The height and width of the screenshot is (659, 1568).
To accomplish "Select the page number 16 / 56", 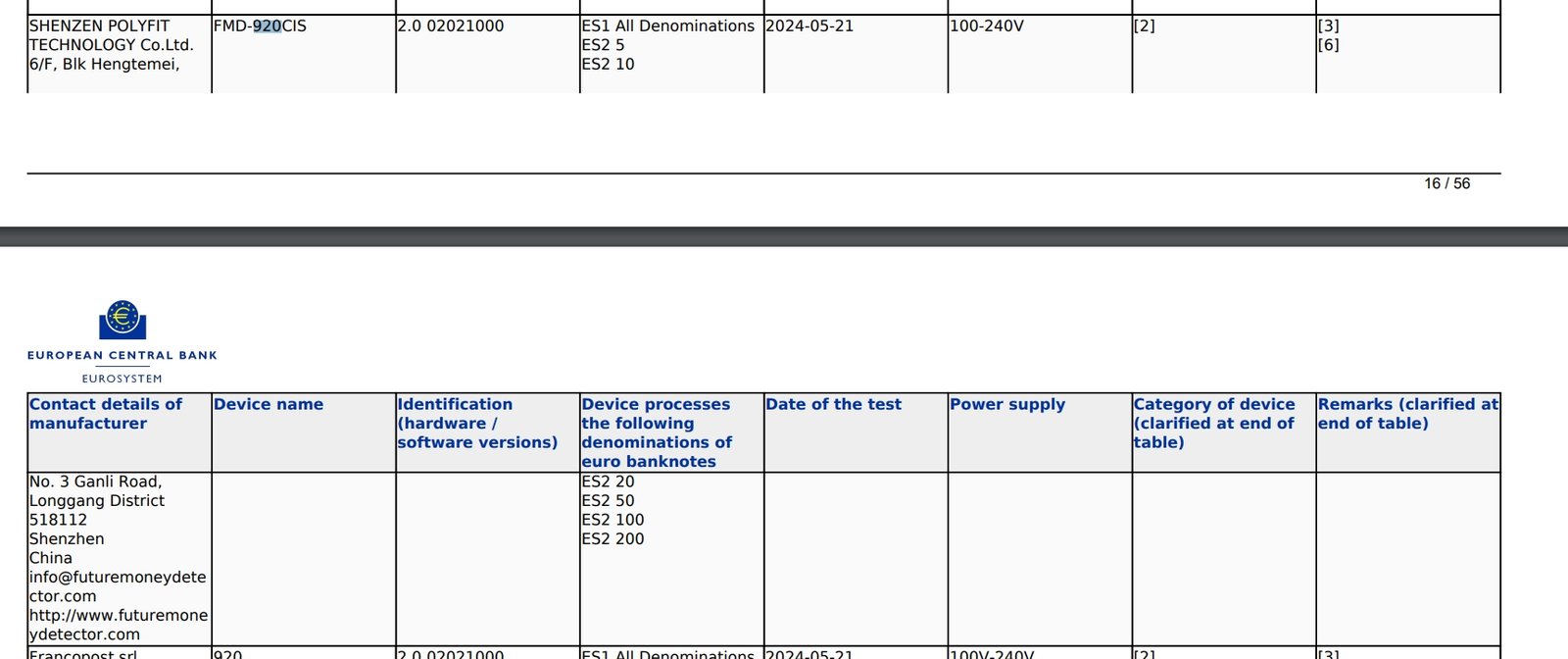I will click(1446, 183).
